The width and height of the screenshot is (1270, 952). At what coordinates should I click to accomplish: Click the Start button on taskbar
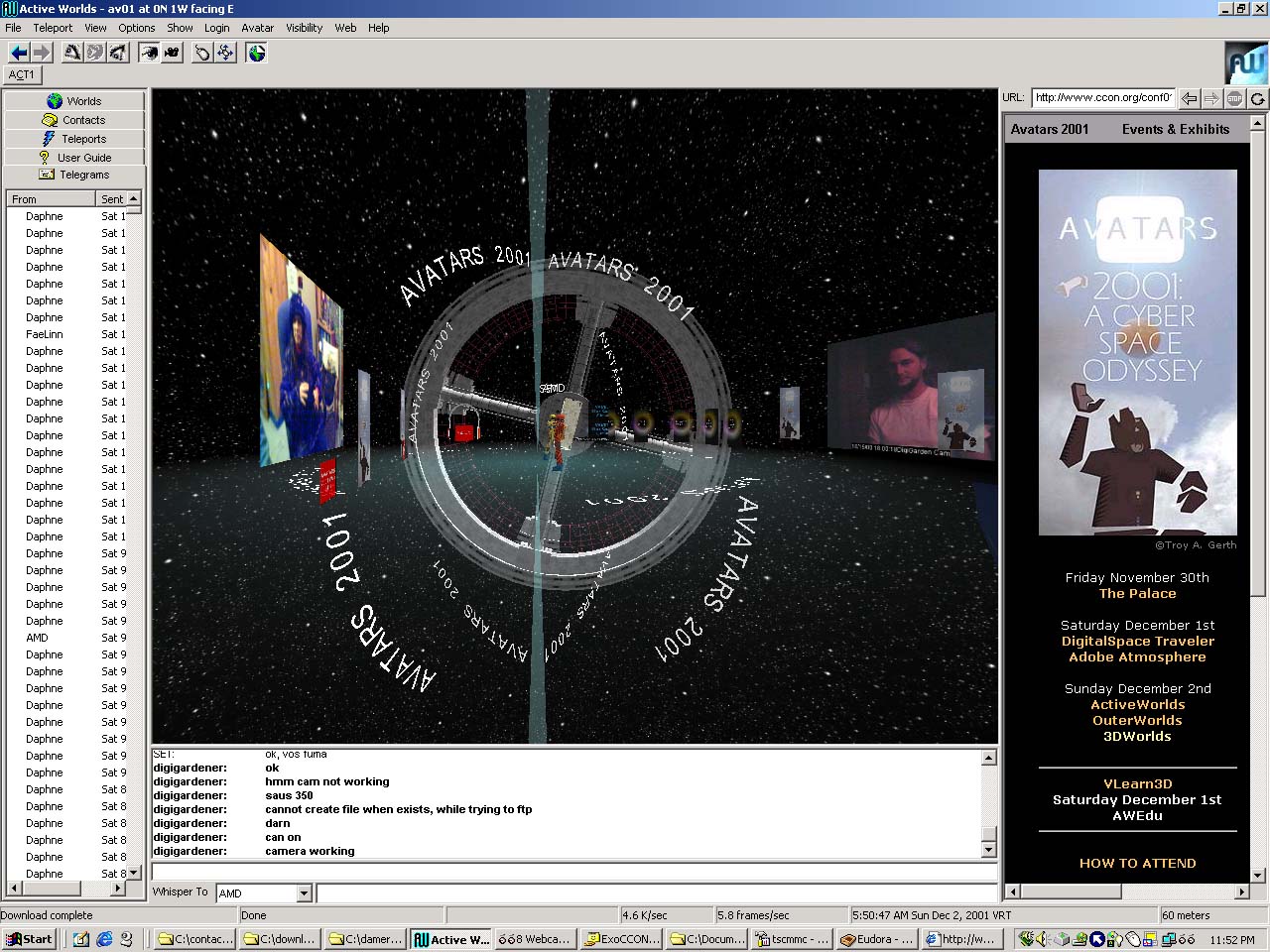click(x=29, y=939)
